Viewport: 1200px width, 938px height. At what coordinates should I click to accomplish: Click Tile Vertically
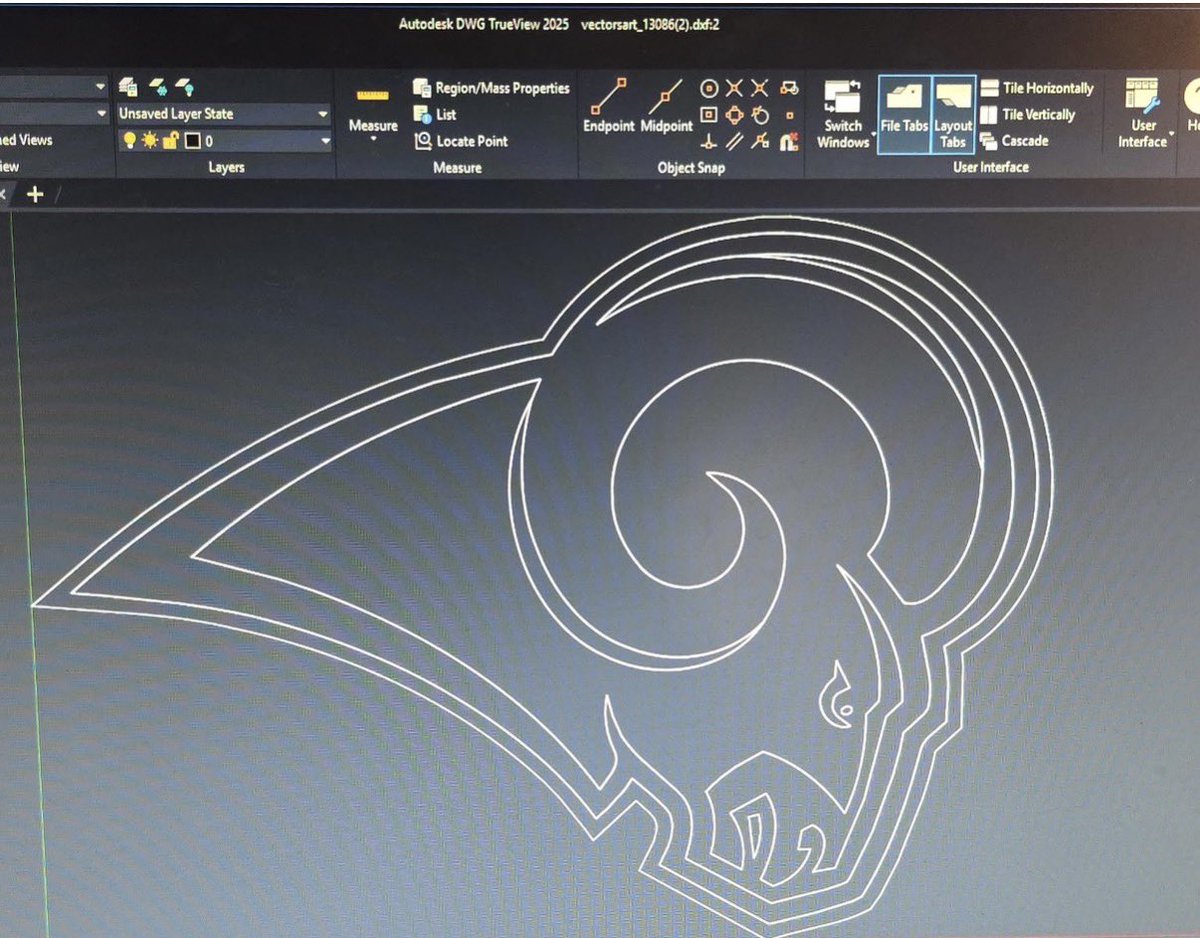1027,115
